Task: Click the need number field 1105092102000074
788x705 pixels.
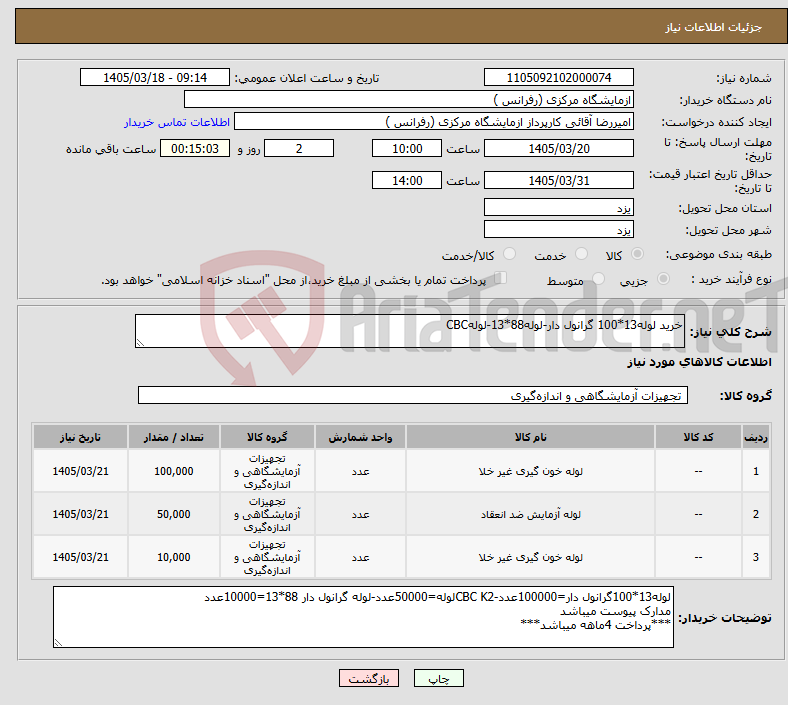Action: 559,77
